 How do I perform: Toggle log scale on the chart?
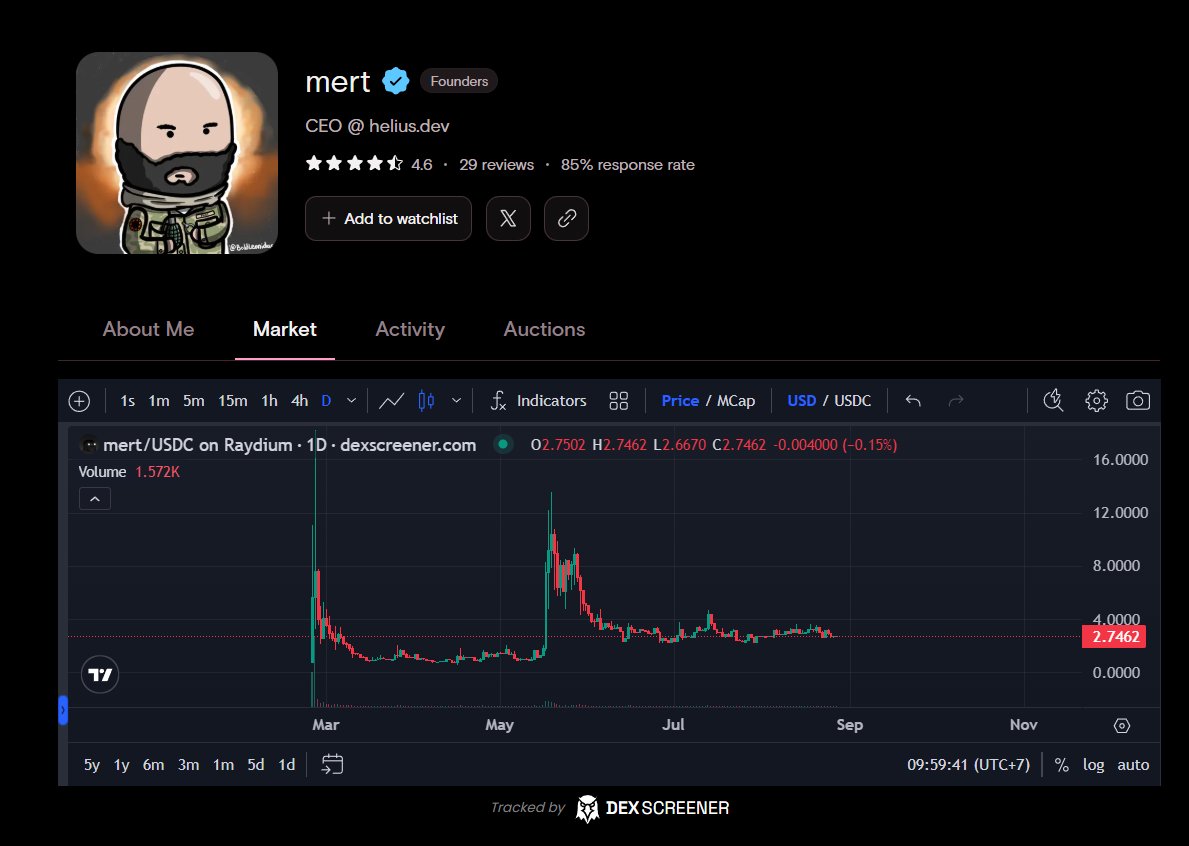(1093, 765)
